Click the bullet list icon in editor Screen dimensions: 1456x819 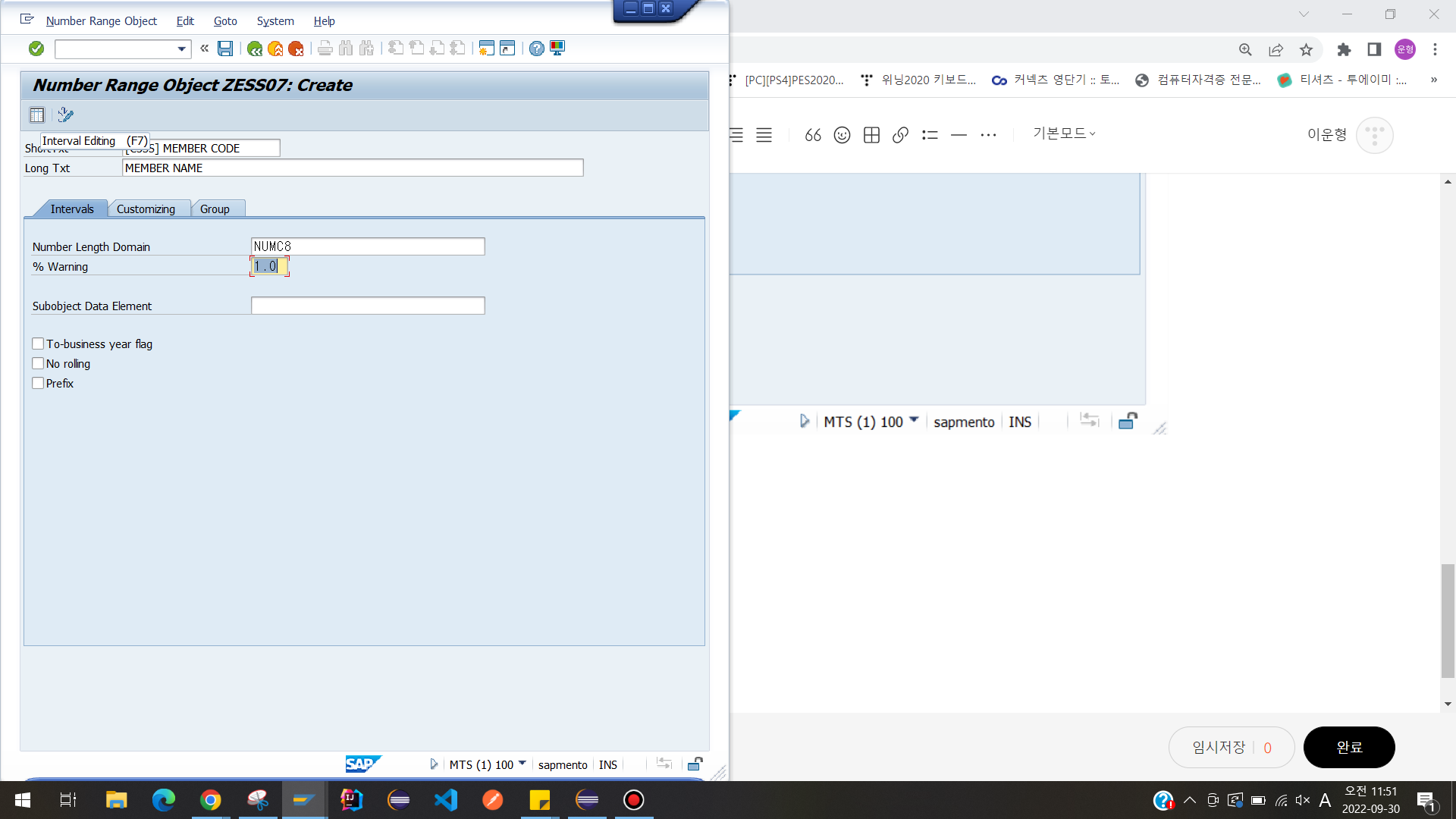click(930, 135)
